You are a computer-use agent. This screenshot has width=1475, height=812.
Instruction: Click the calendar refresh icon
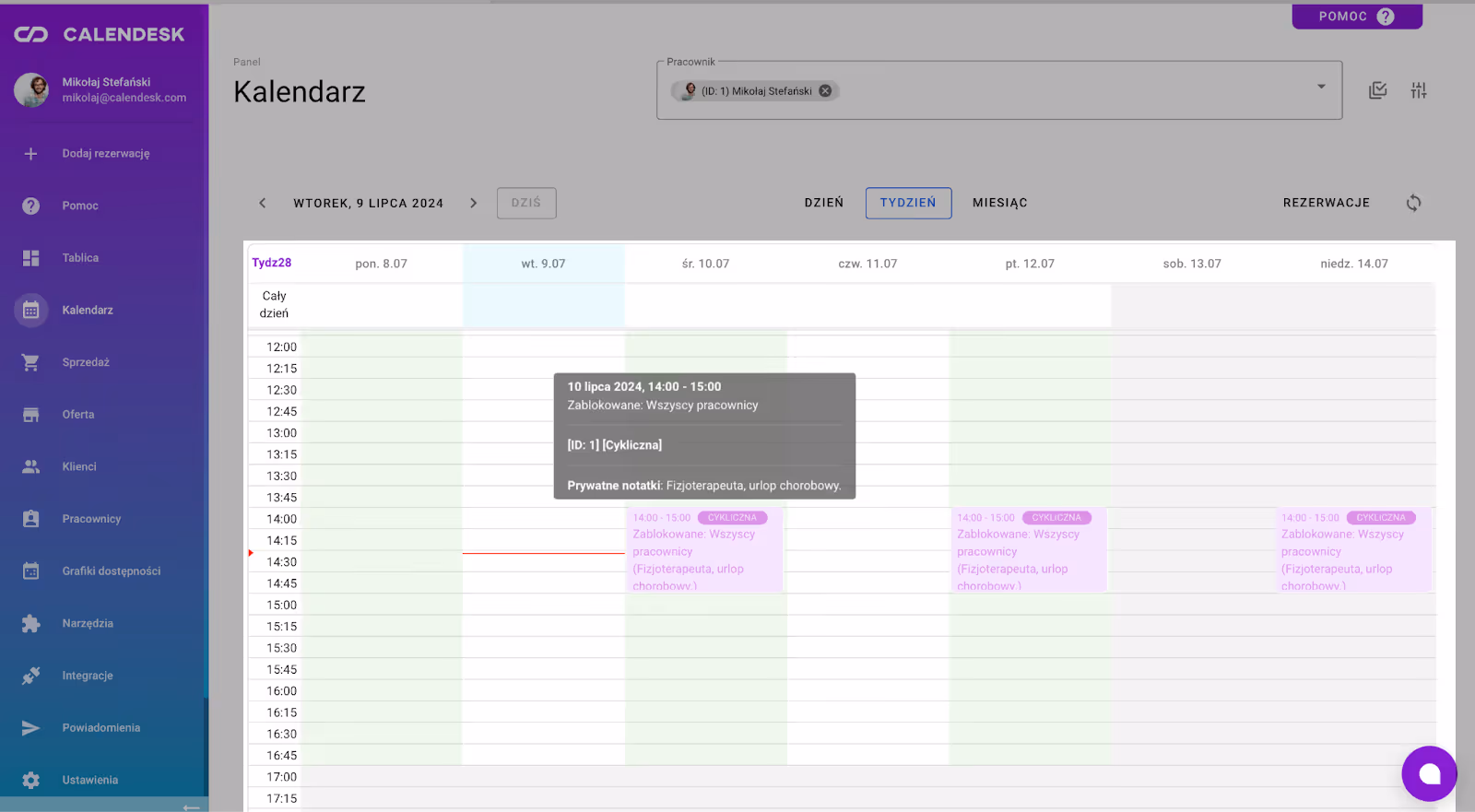[x=1413, y=203]
